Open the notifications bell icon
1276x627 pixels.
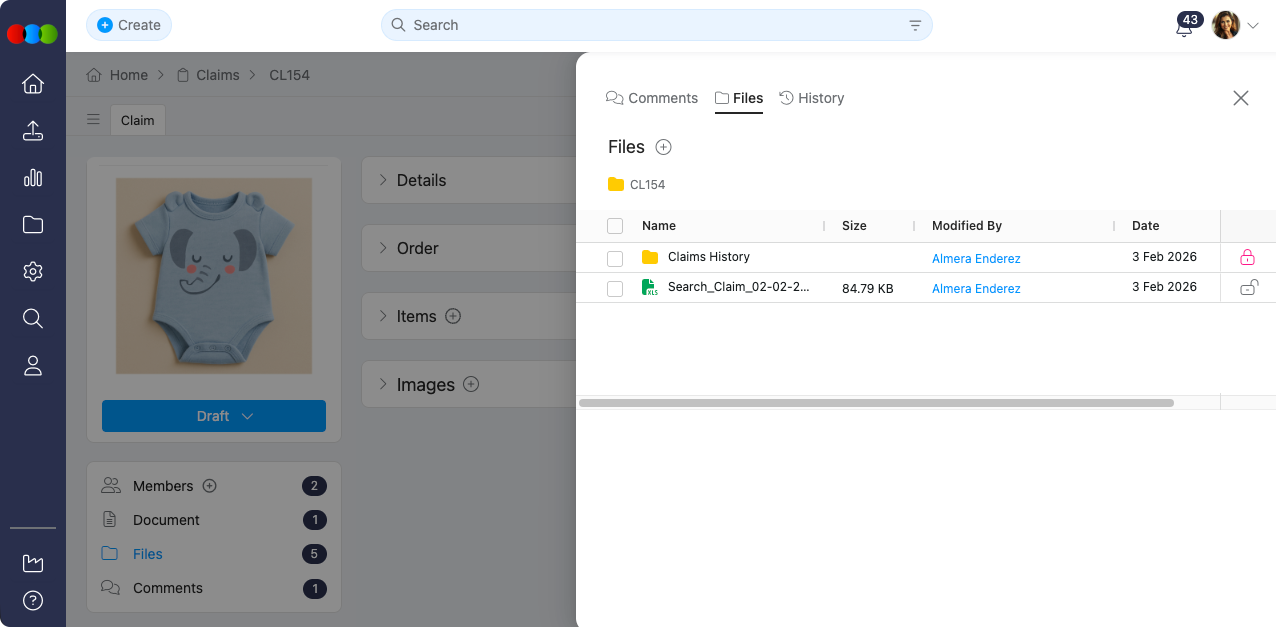pyautogui.click(x=1184, y=28)
